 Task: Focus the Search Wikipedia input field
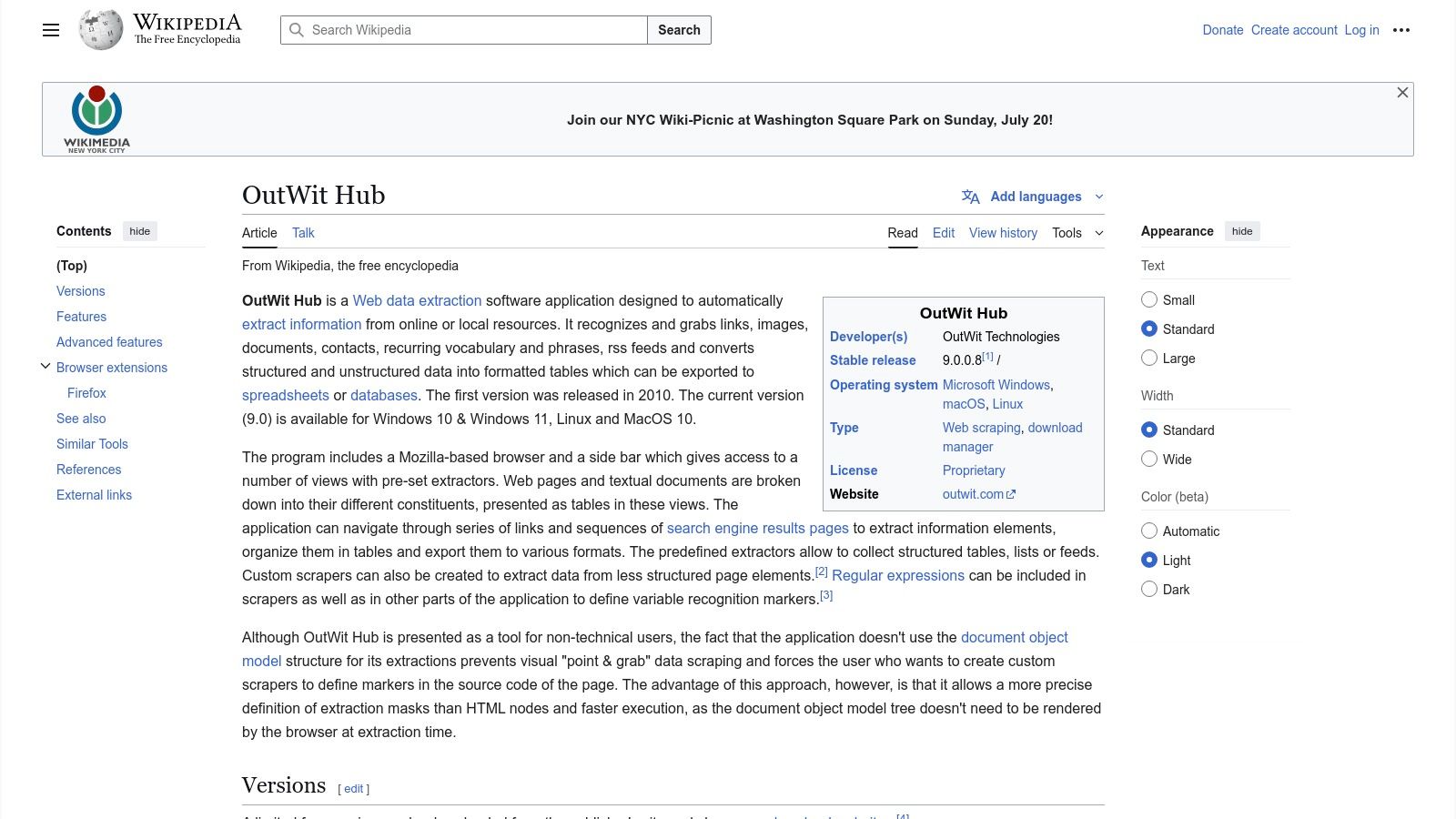point(464,30)
